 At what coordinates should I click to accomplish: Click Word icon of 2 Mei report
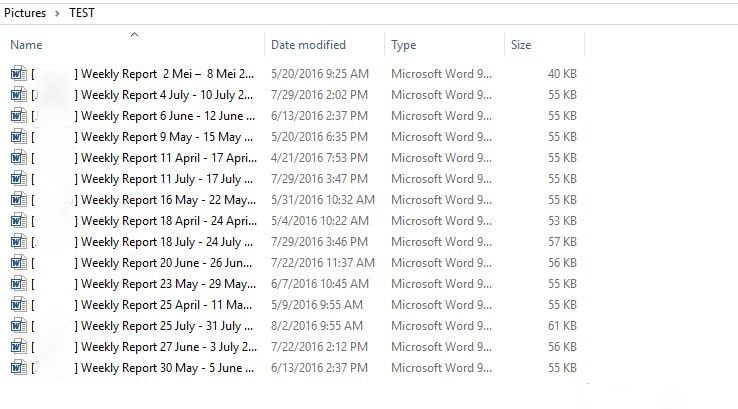(x=18, y=74)
